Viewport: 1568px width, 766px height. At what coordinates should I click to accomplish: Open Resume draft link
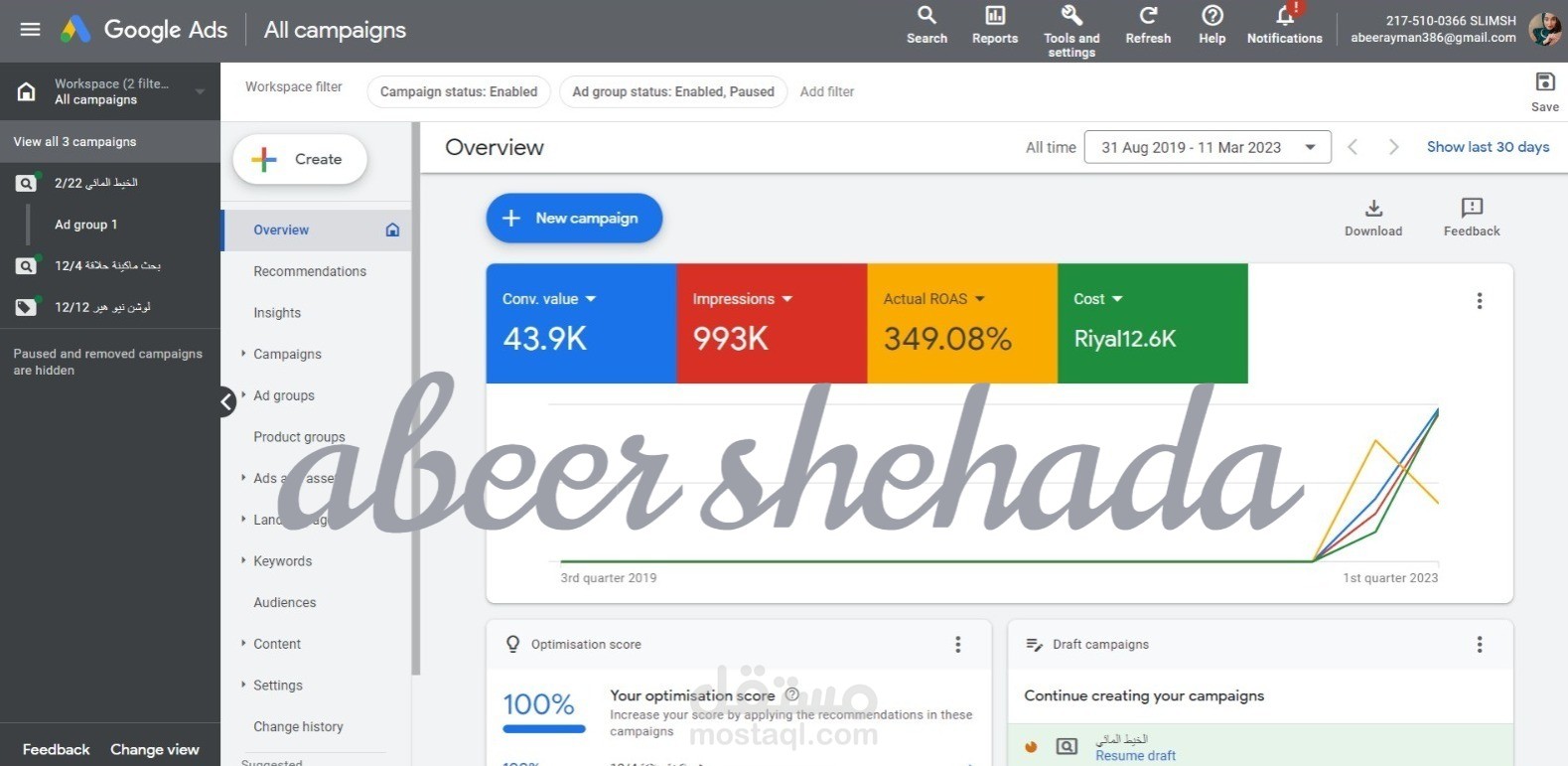(1135, 756)
